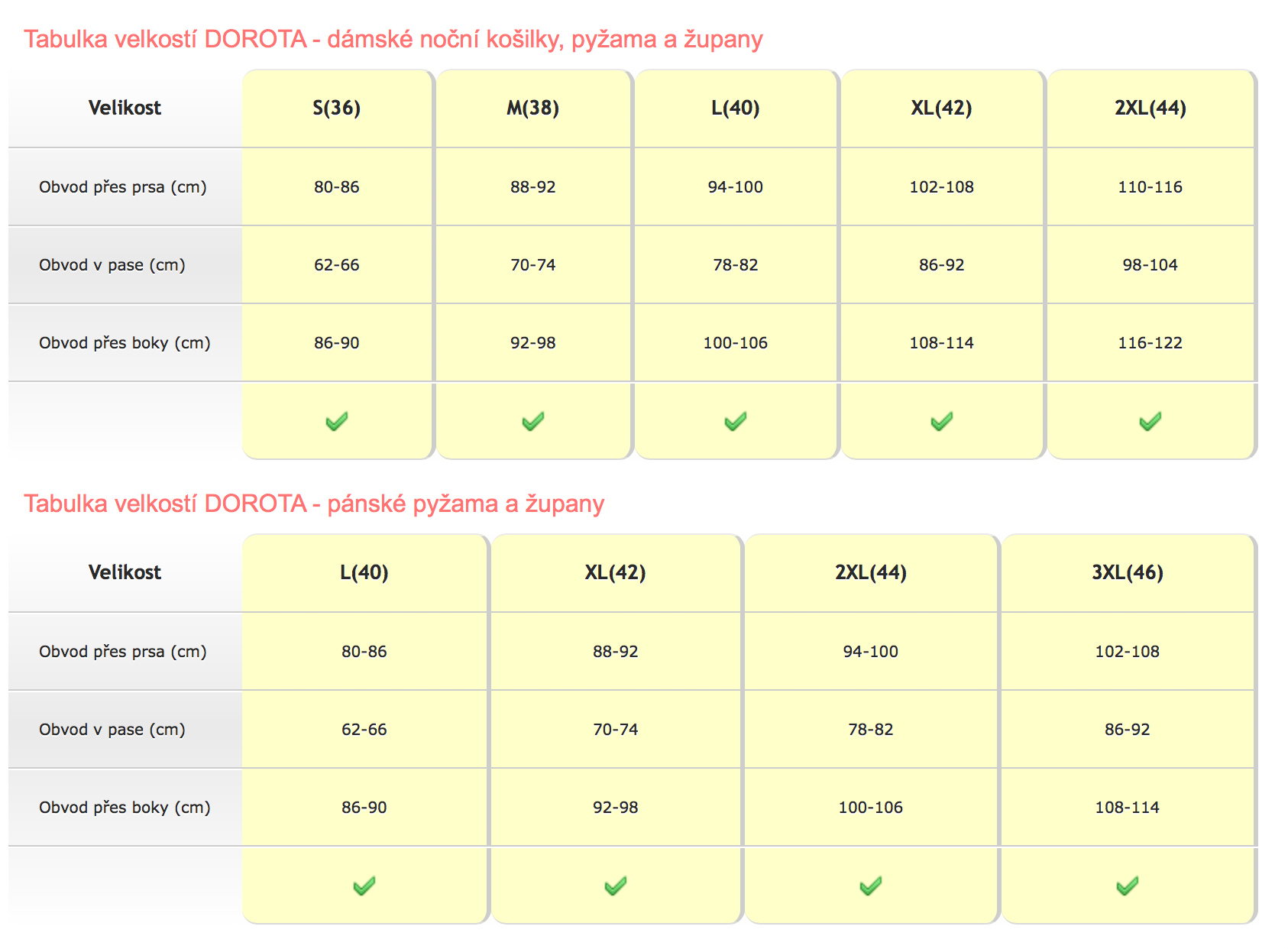Viewport: 1288px width, 949px height.
Task: Click chest value 88-92 in men's XL(42) column
Action: click(x=616, y=652)
